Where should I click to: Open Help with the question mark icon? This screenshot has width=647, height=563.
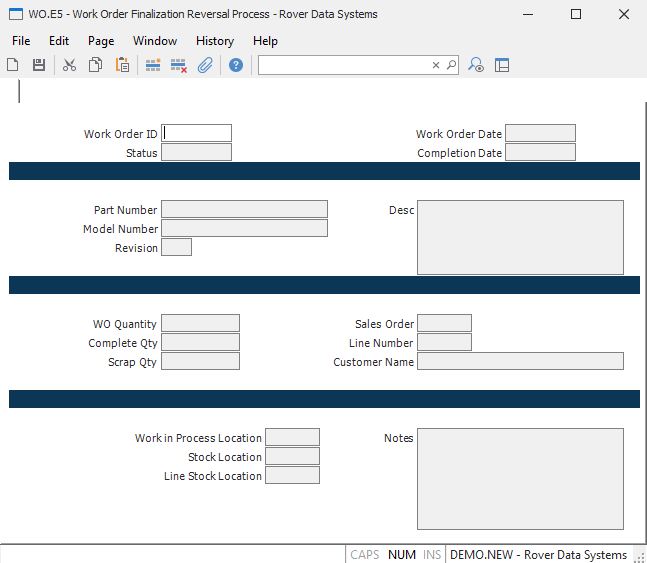(x=236, y=65)
